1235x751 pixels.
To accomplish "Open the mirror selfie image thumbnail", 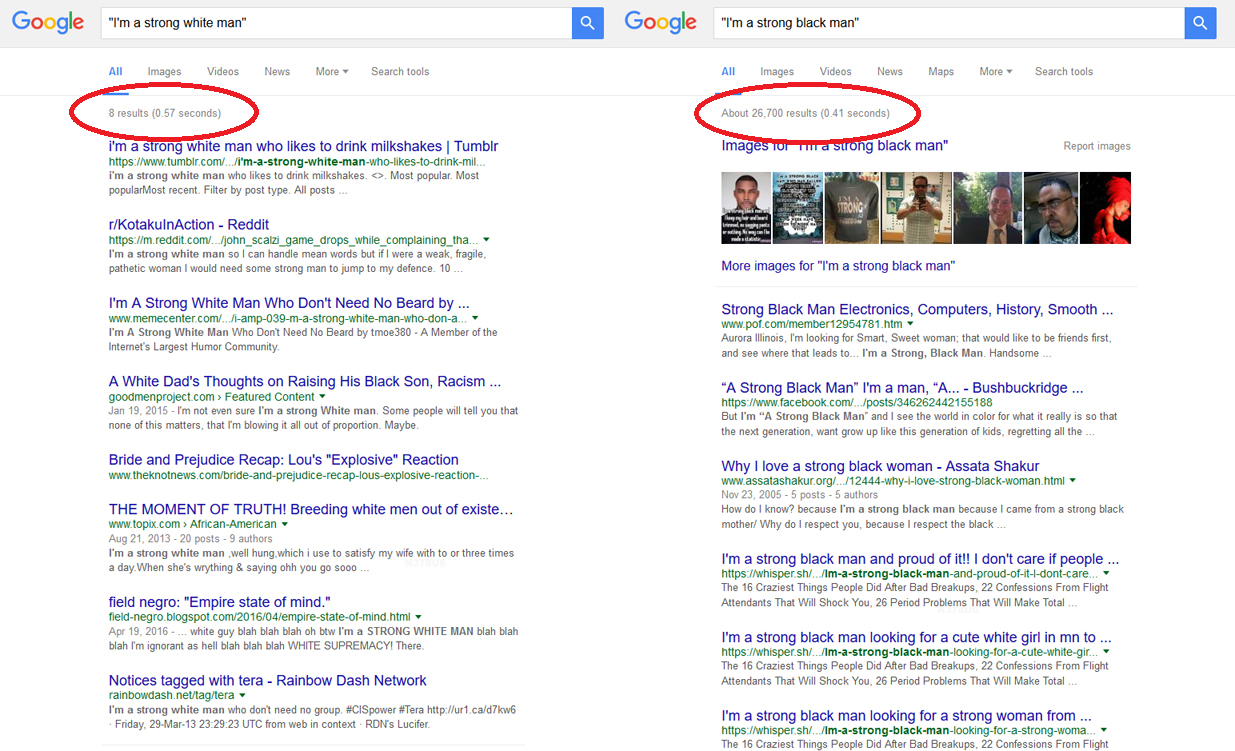I will 916,208.
